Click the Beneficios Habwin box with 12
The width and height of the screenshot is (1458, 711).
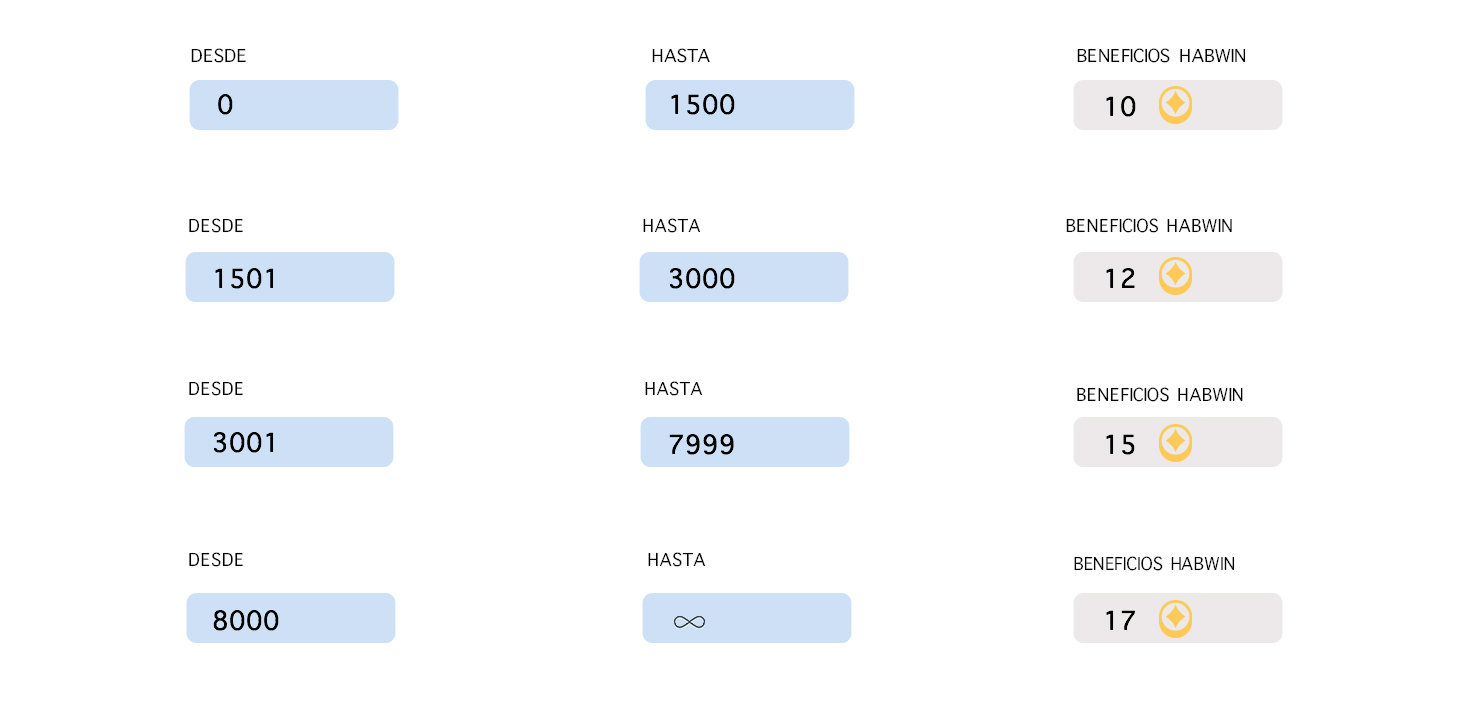pos(1178,277)
